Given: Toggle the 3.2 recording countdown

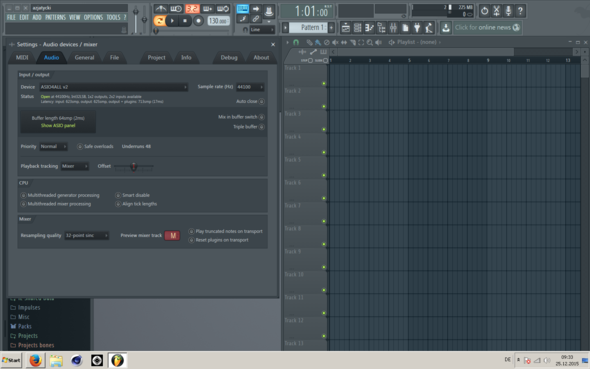Looking at the screenshot, I should click(x=192, y=8).
